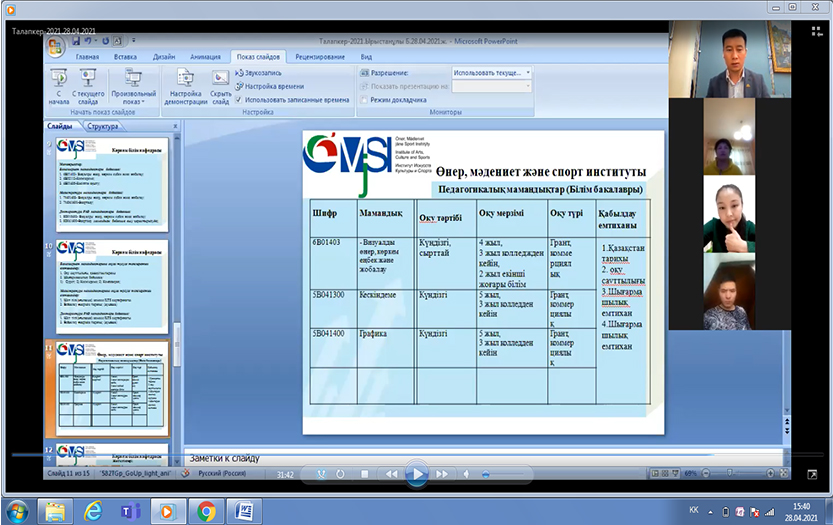Open the 'Дизайн' ribbon tab

coord(164,57)
